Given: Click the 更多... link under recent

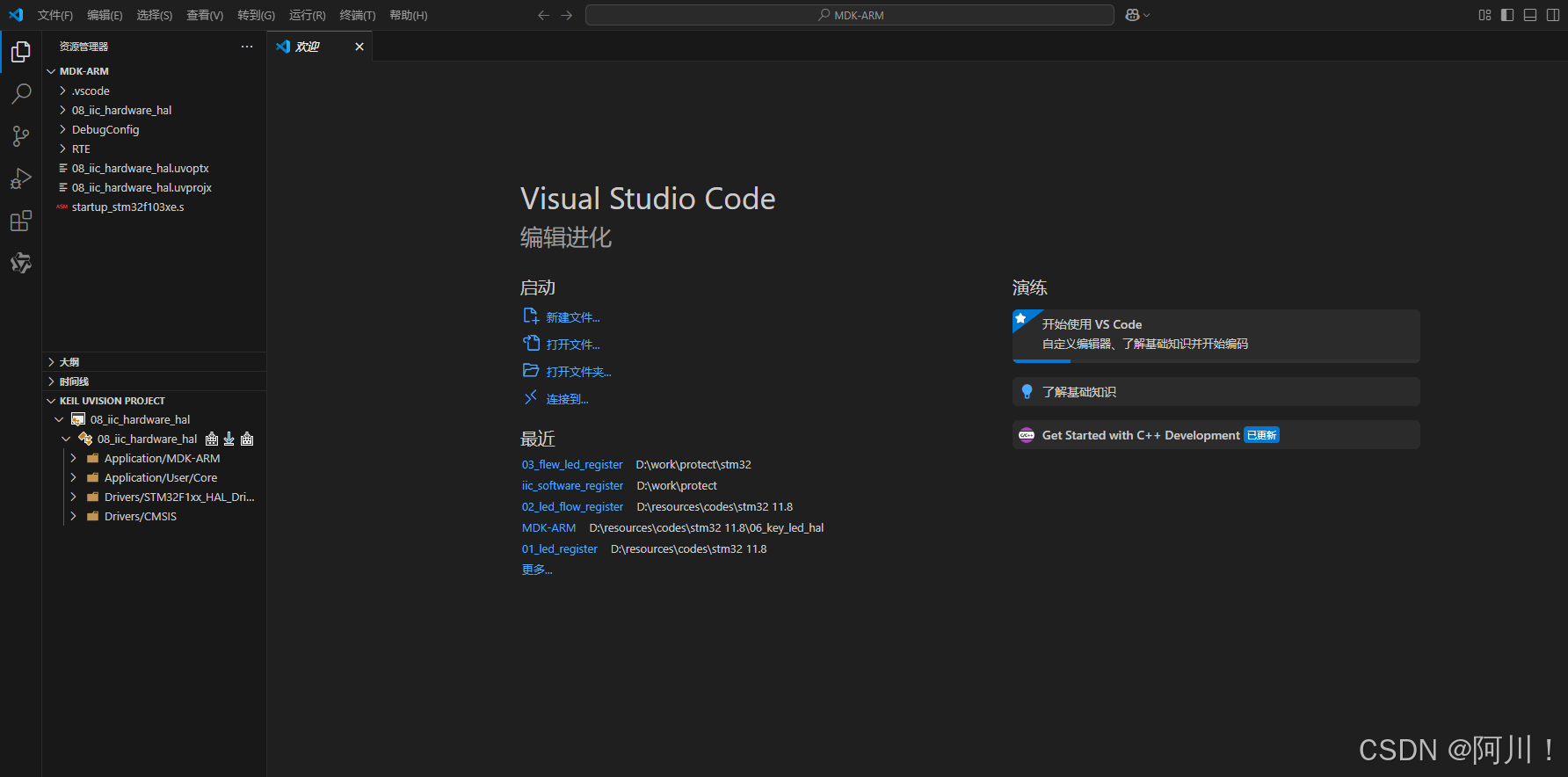Looking at the screenshot, I should [x=537, y=570].
